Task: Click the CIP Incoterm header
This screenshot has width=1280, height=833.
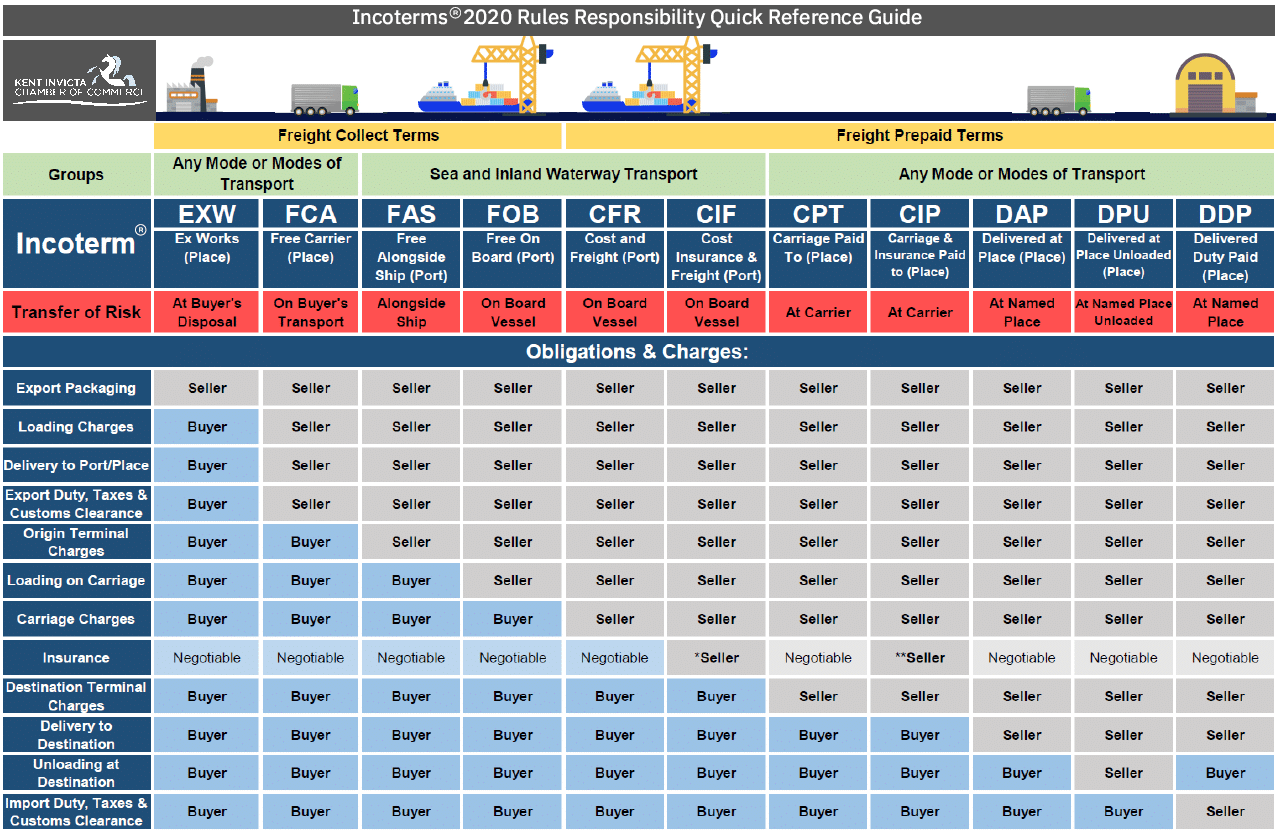Action: click(920, 214)
